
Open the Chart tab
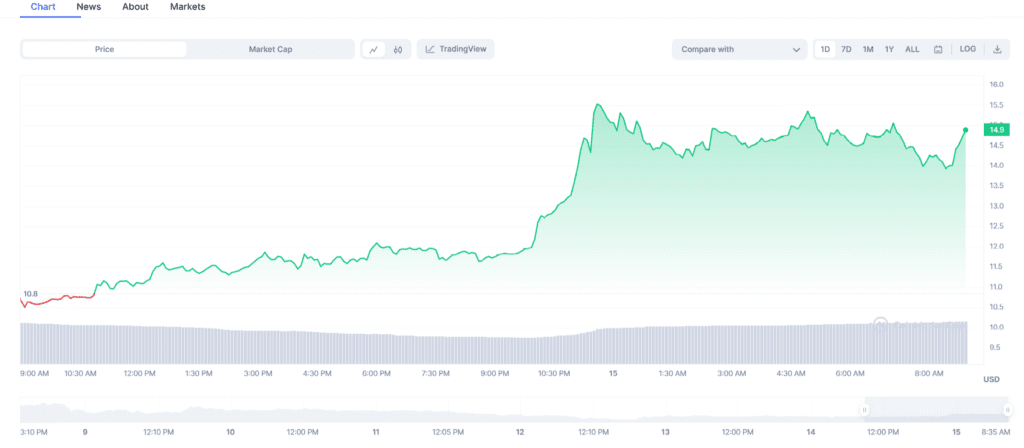point(43,7)
